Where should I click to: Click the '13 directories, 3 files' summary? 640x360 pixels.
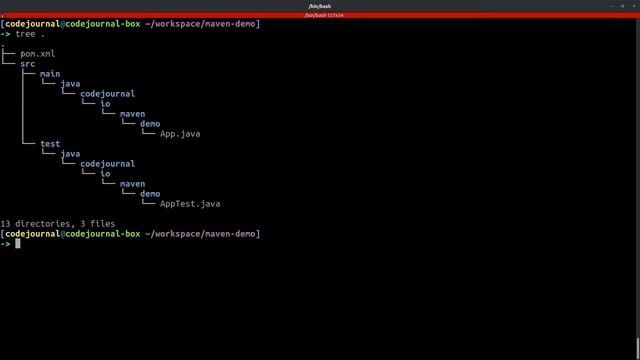click(x=58, y=224)
